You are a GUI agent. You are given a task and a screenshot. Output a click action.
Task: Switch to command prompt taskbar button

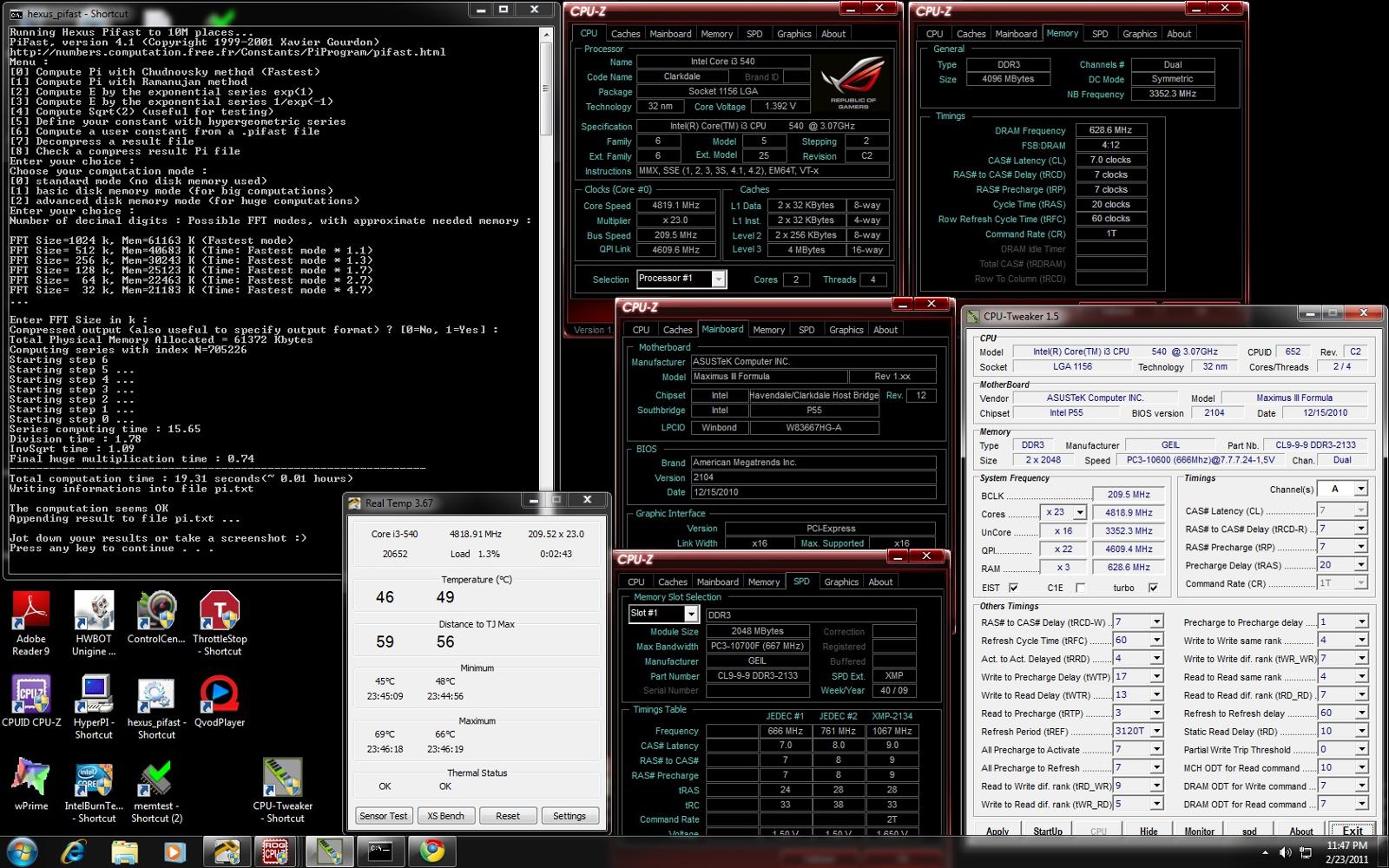coord(380,852)
